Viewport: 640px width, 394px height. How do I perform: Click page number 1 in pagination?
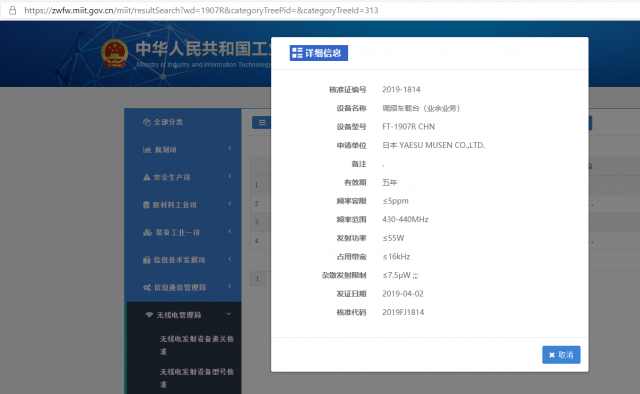click(x=258, y=279)
